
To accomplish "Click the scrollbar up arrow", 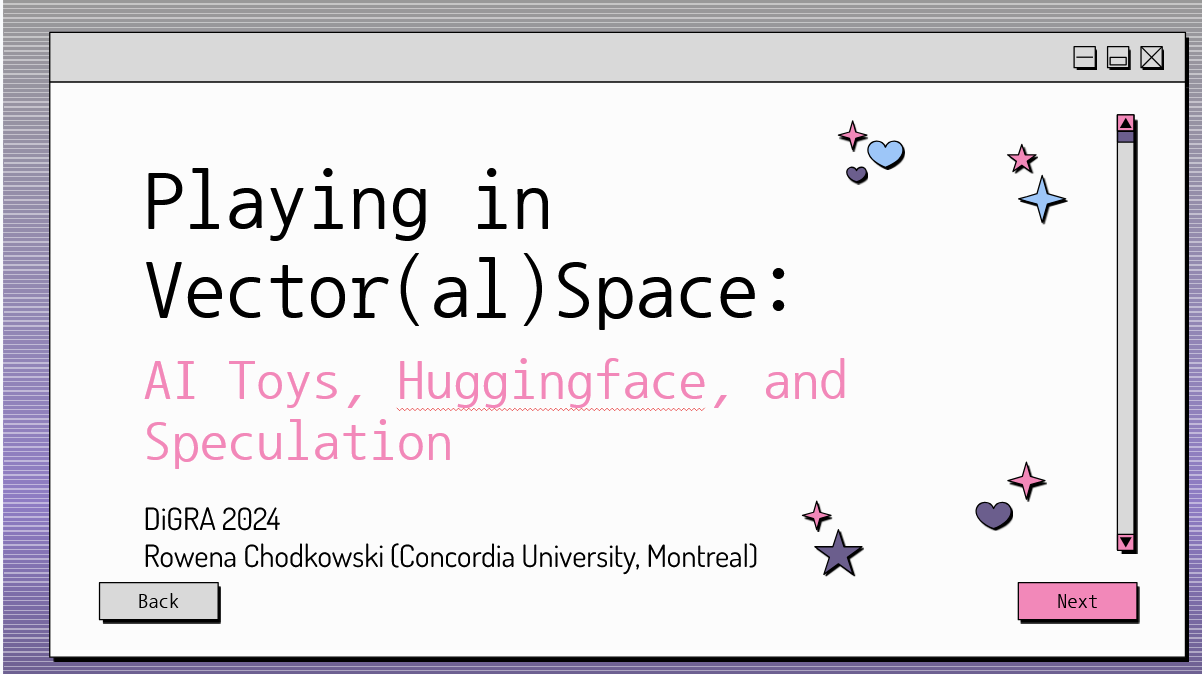I will [x=1126, y=123].
